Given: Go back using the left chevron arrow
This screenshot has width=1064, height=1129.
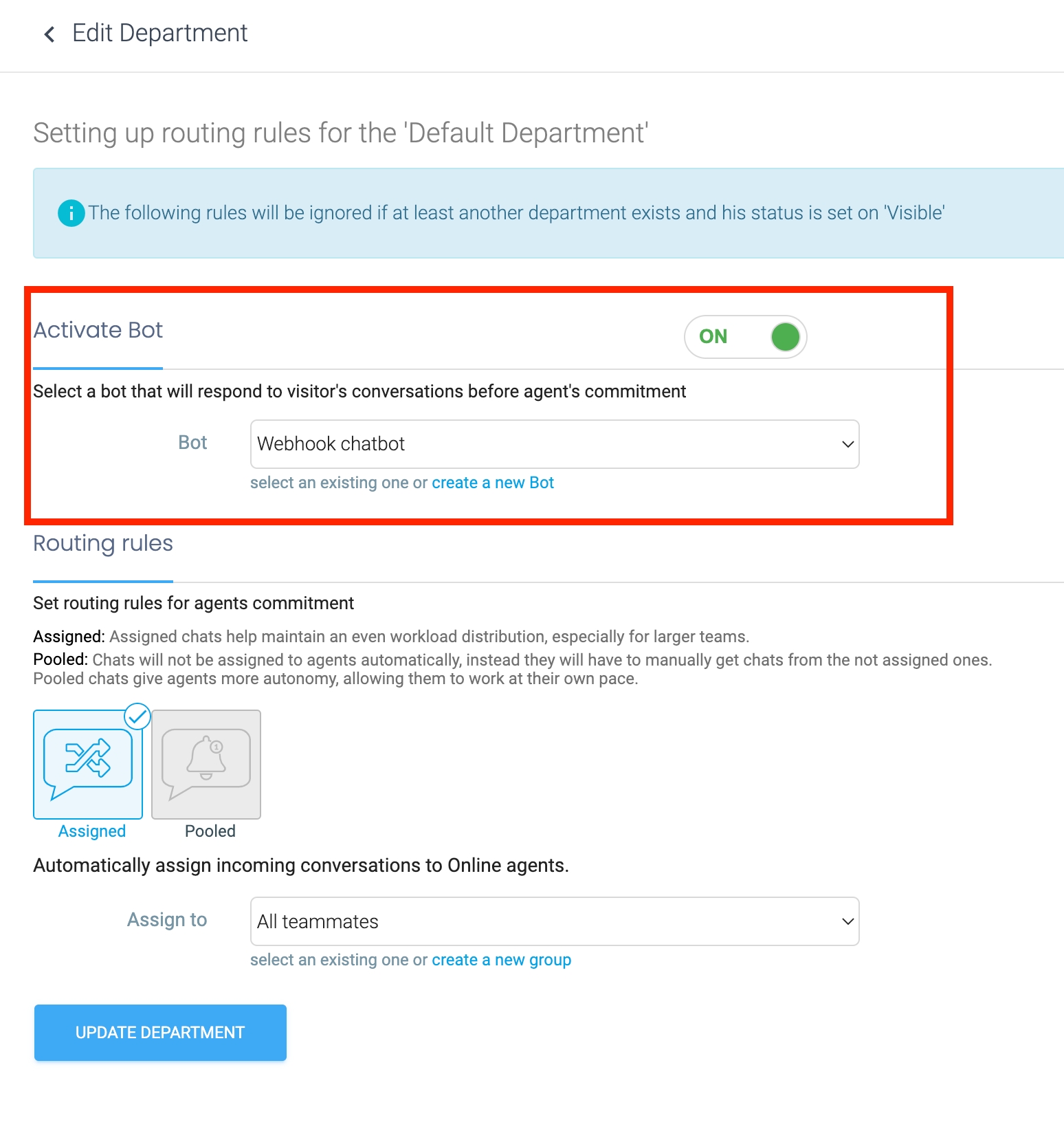Looking at the screenshot, I should coord(49,34).
